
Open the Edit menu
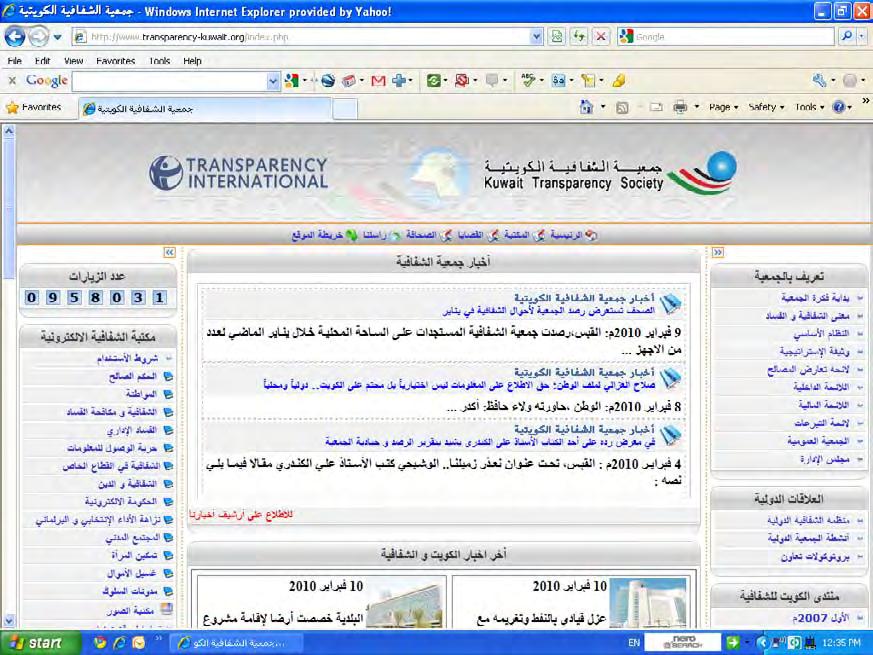pos(42,61)
